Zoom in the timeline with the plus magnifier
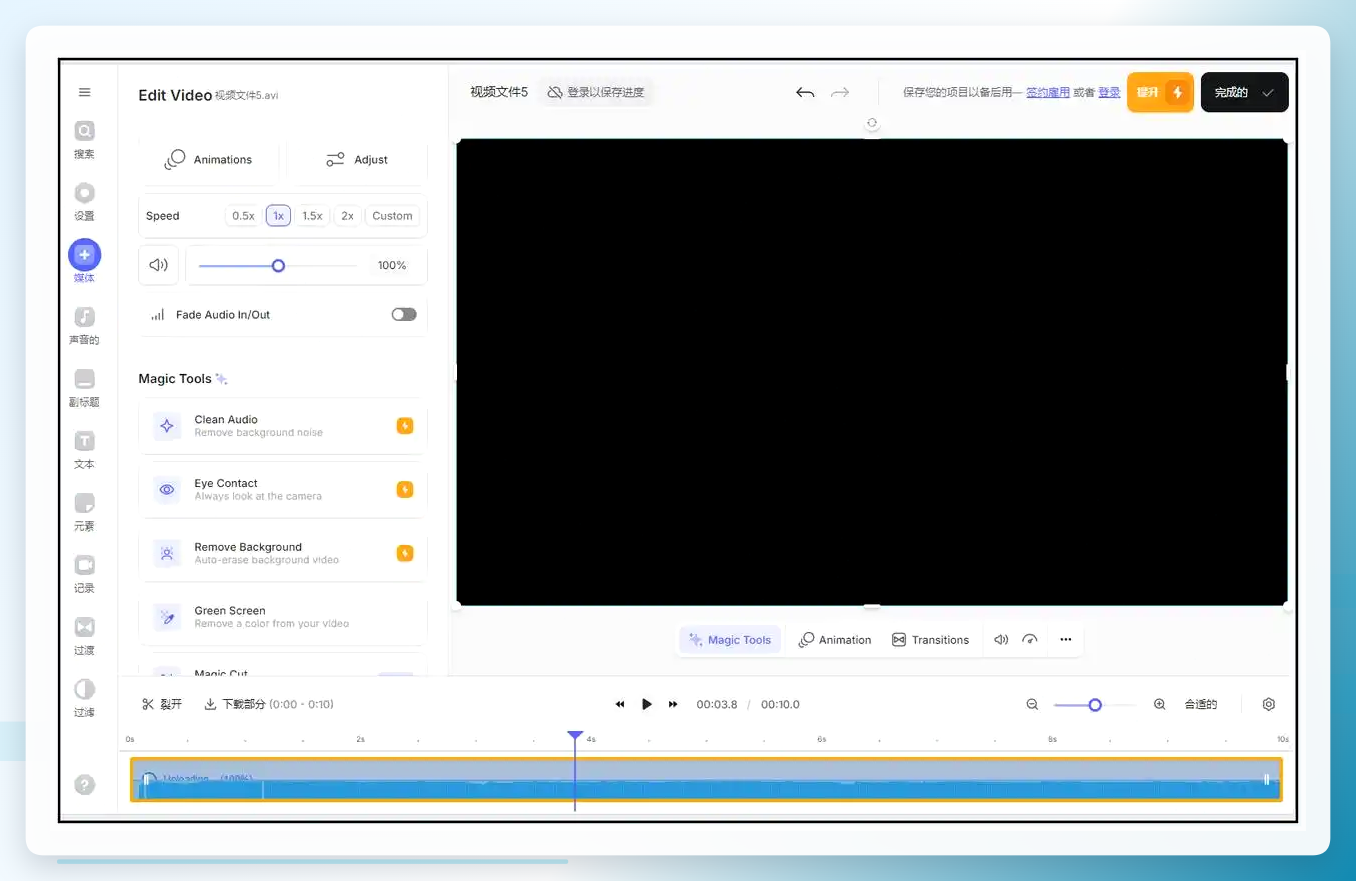This screenshot has width=1356, height=881. [1160, 704]
